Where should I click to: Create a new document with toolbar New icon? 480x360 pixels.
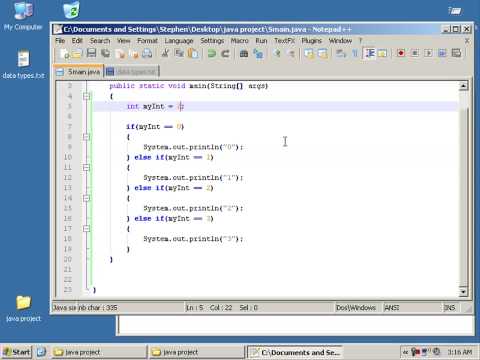[63, 53]
